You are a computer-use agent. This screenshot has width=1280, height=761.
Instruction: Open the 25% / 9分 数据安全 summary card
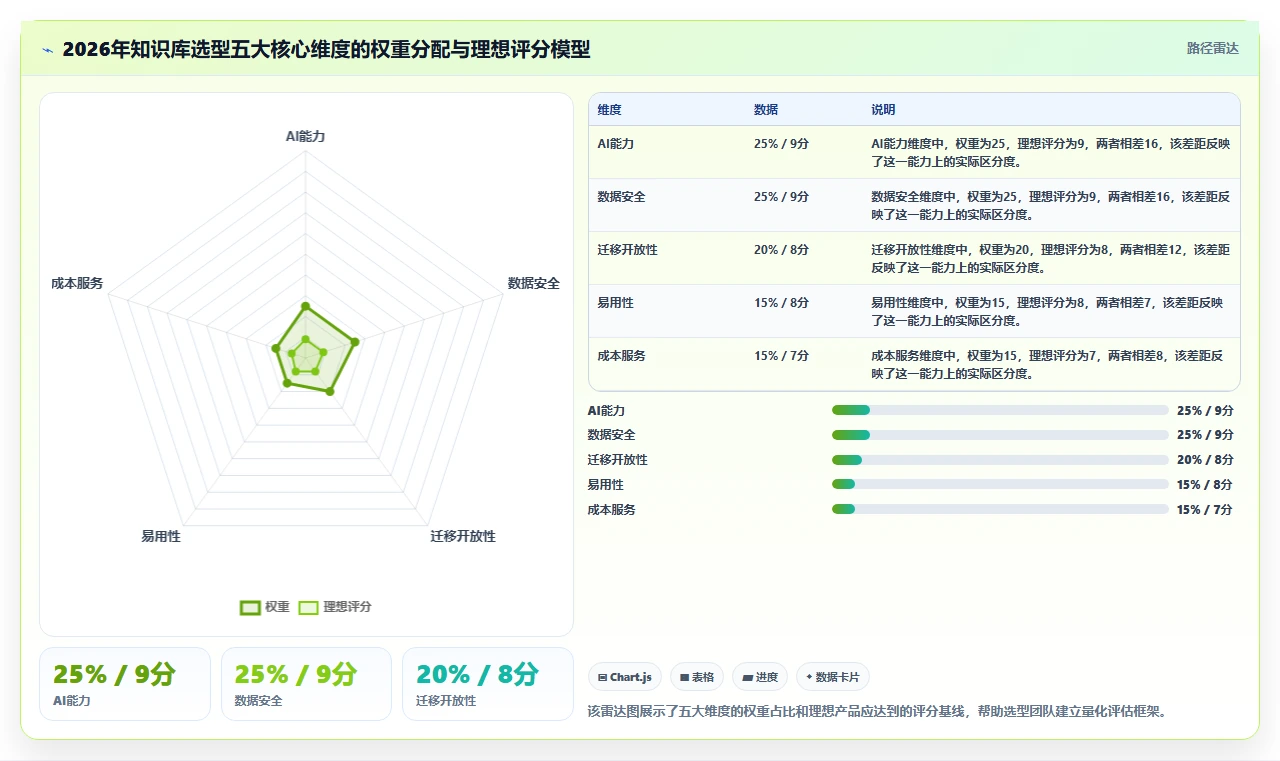point(306,684)
